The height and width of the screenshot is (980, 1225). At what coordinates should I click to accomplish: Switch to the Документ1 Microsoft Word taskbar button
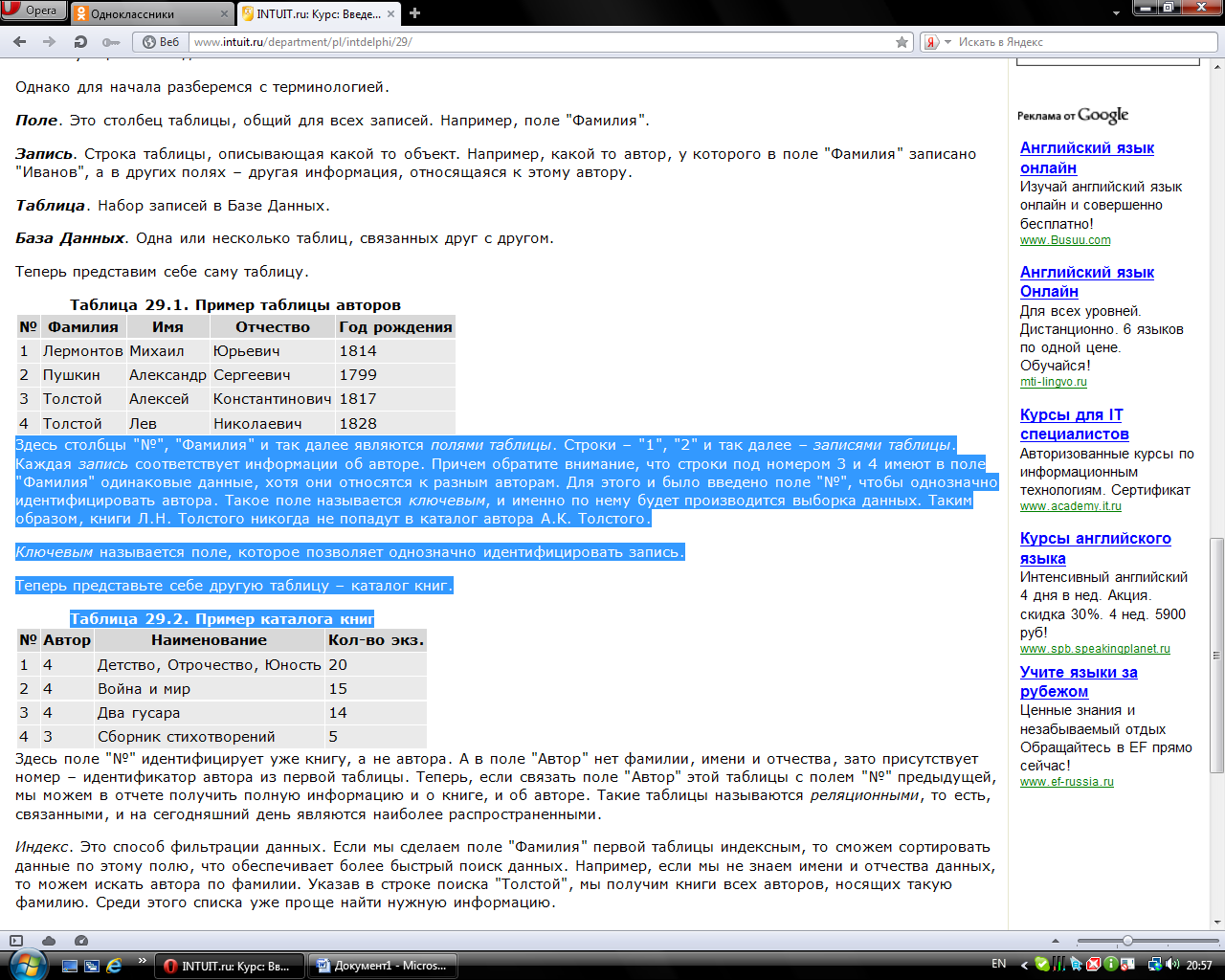[x=382, y=966]
